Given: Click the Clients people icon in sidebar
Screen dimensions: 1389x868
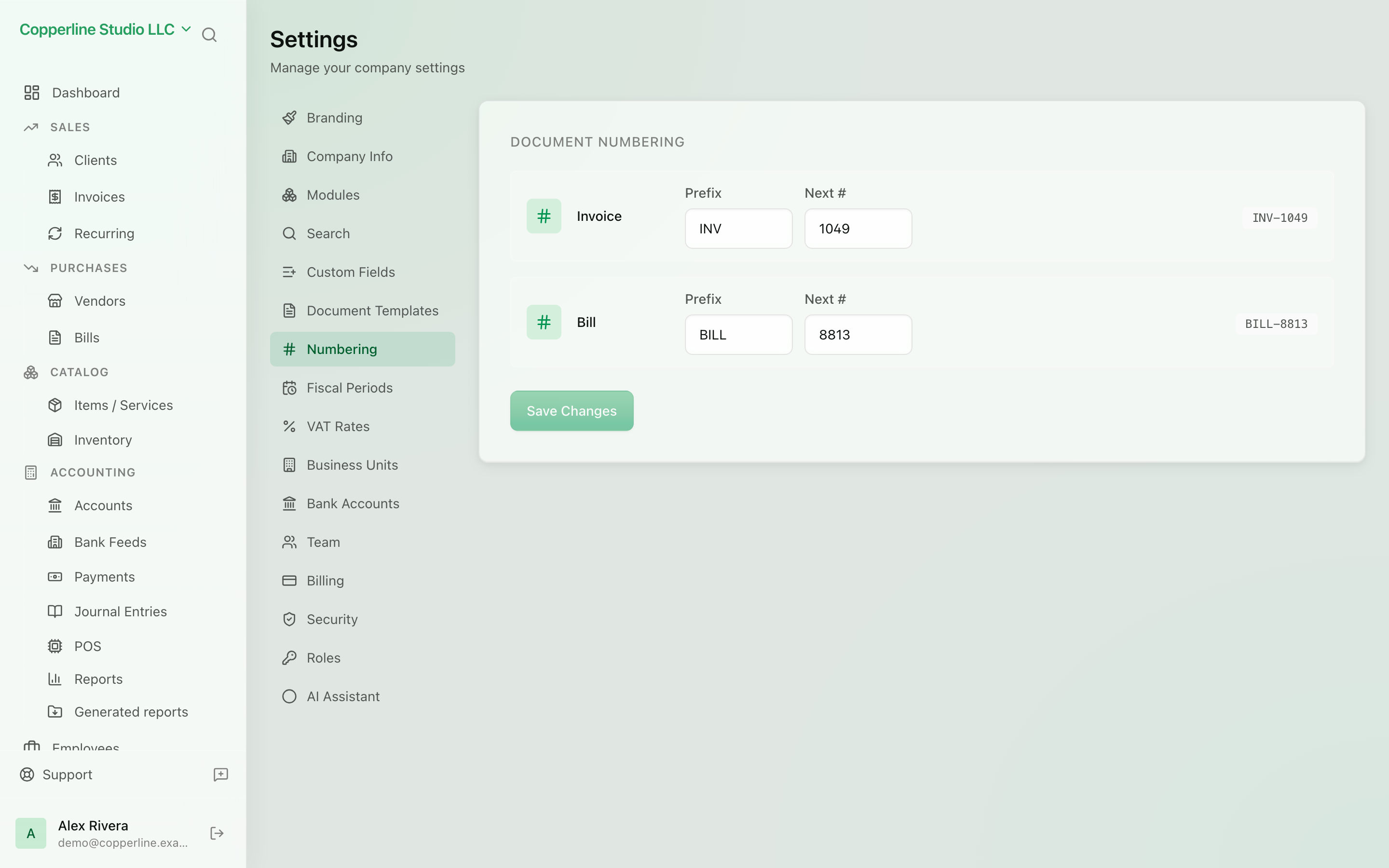Looking at the screenshot, I should click(x=55, y=160).
